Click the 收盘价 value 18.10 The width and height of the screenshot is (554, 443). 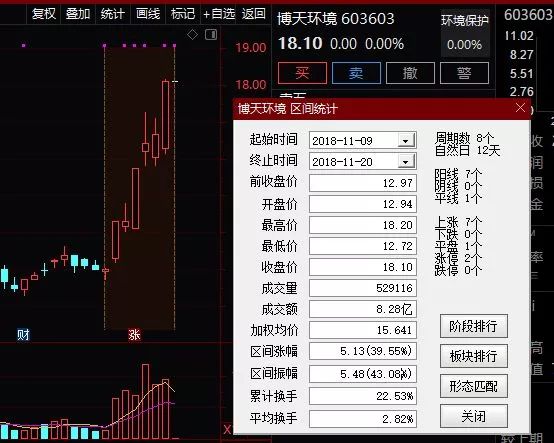tap(363, 267)
